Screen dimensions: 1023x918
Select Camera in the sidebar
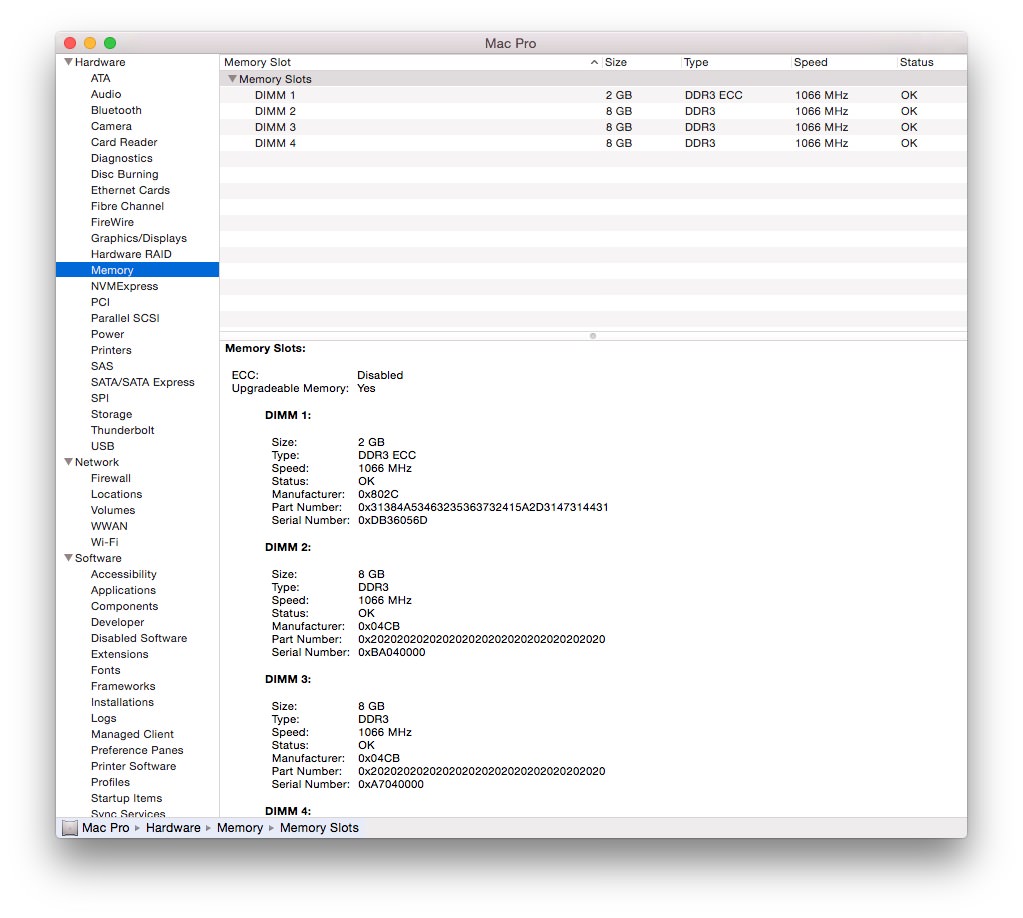click(x=111, y=126)
